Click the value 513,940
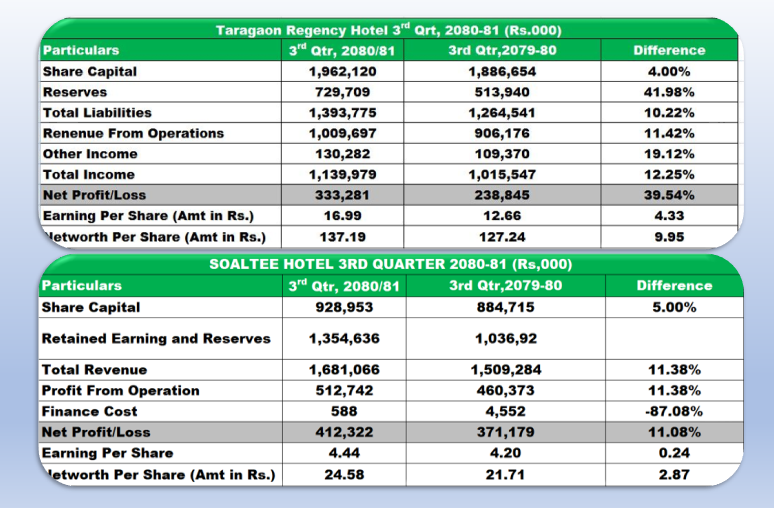The image size is (774, 508). point(502,92)
